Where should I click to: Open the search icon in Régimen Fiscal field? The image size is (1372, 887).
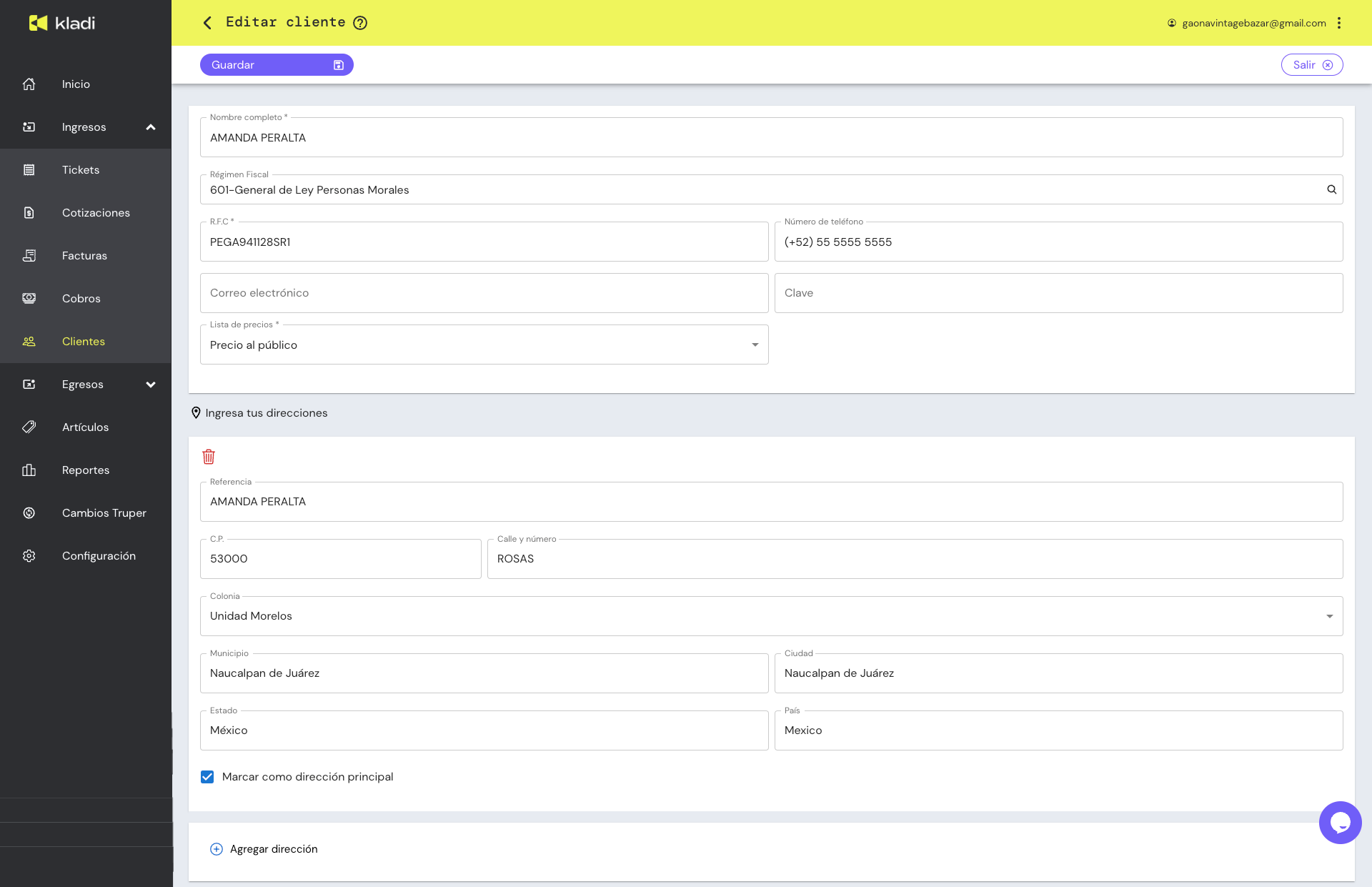1331,189
